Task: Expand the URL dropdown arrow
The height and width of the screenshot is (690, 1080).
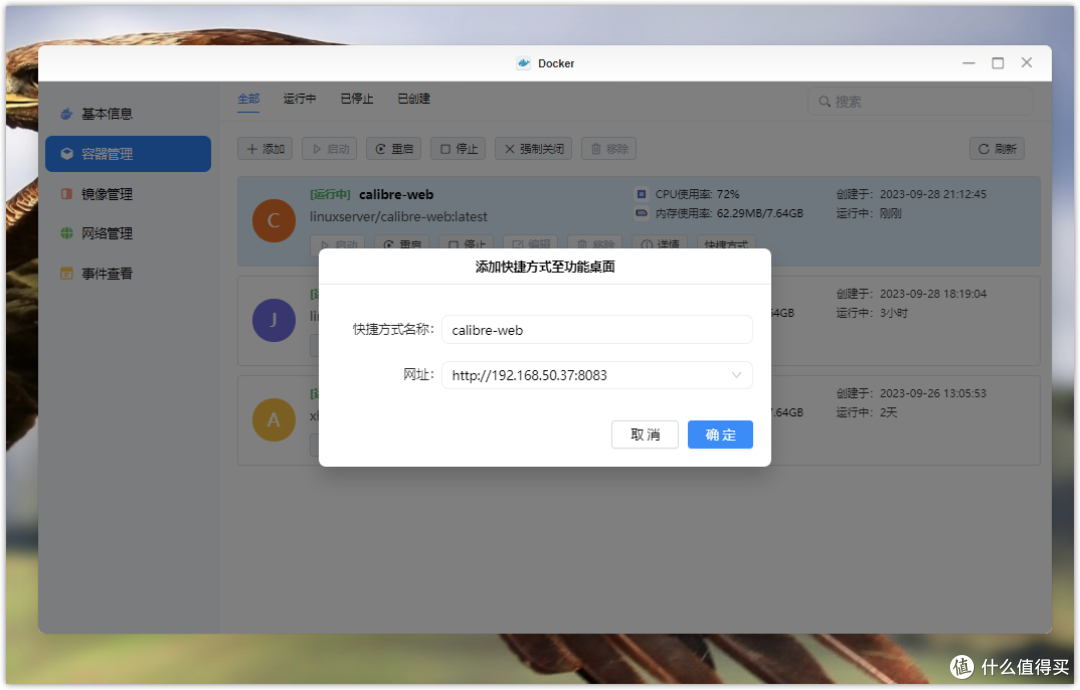Action: (736, 375)
